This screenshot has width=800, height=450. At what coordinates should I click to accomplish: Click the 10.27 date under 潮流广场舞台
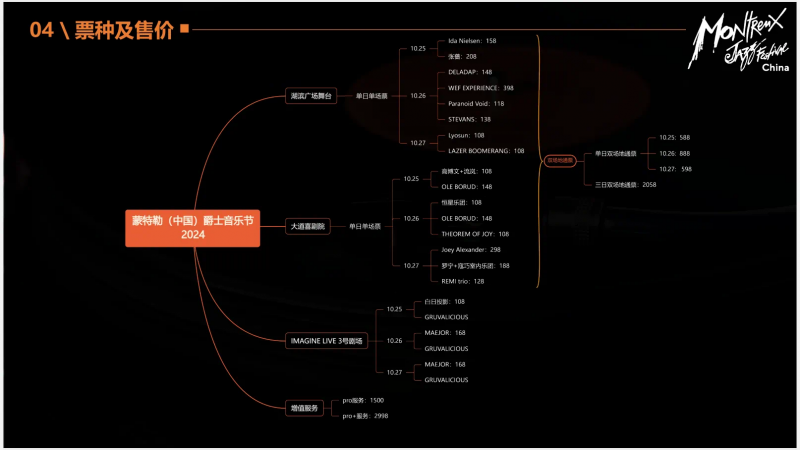(418, 143)
